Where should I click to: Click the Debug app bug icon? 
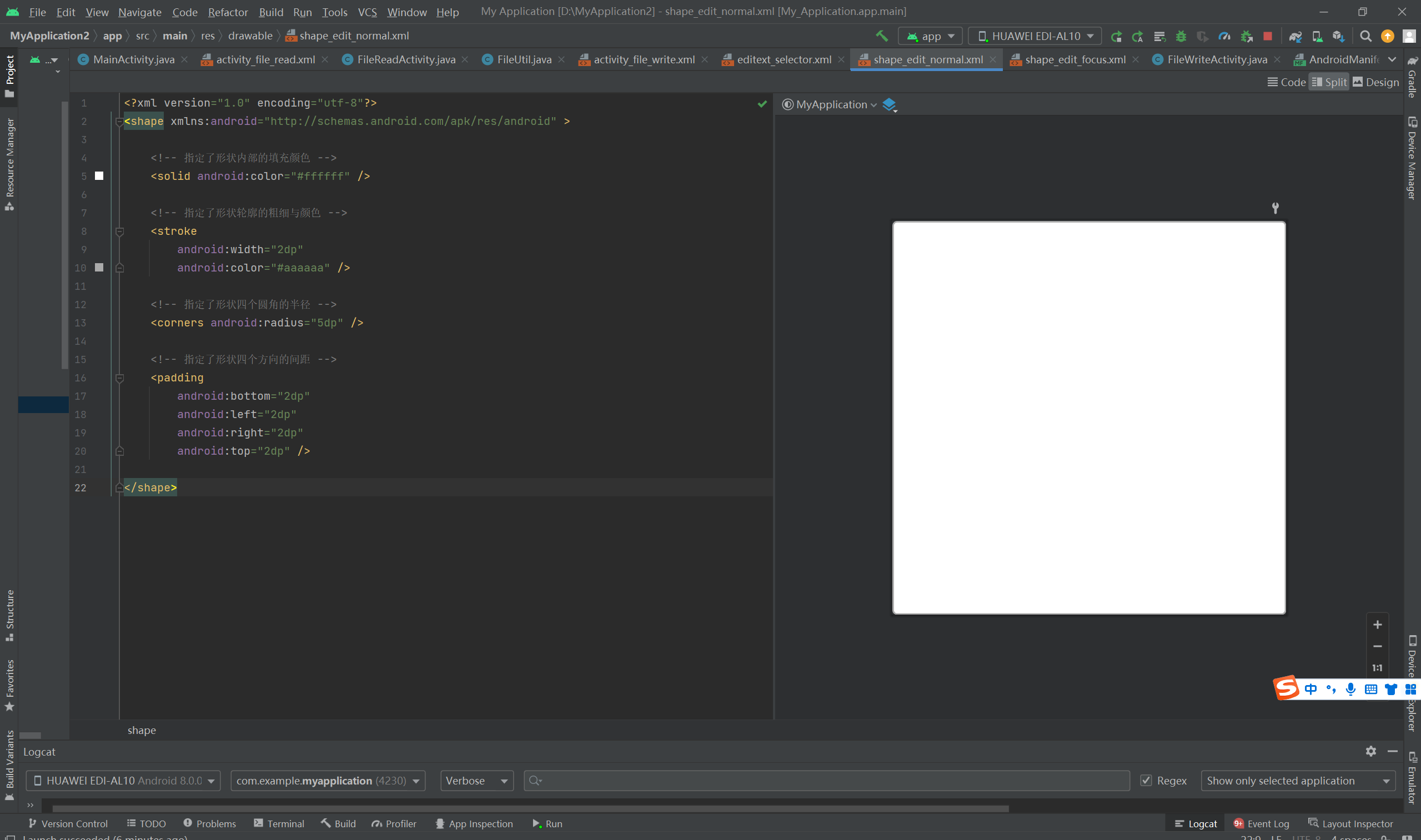1181,36
